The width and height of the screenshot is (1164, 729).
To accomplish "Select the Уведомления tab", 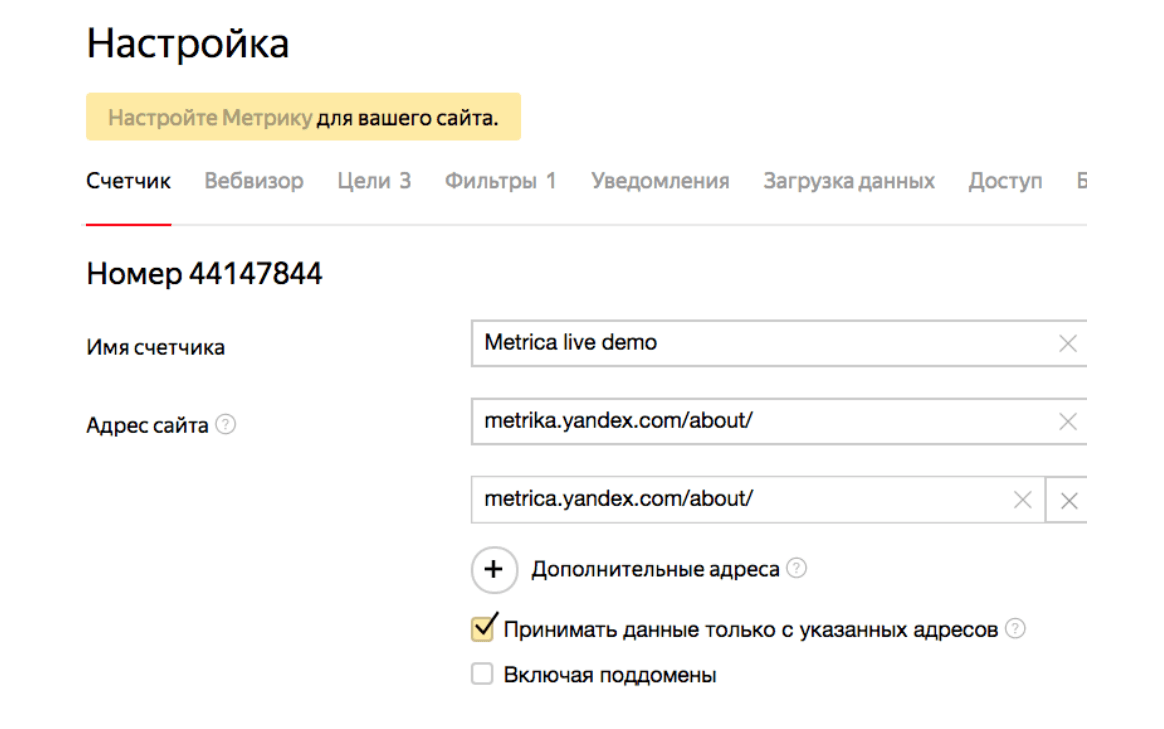I will point(660,181).
